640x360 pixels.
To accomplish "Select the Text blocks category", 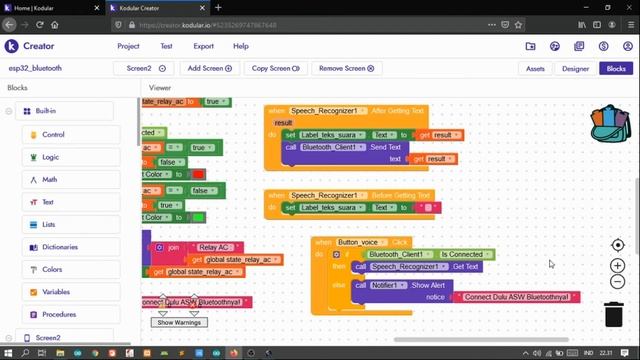I will [x=71, y=202].
